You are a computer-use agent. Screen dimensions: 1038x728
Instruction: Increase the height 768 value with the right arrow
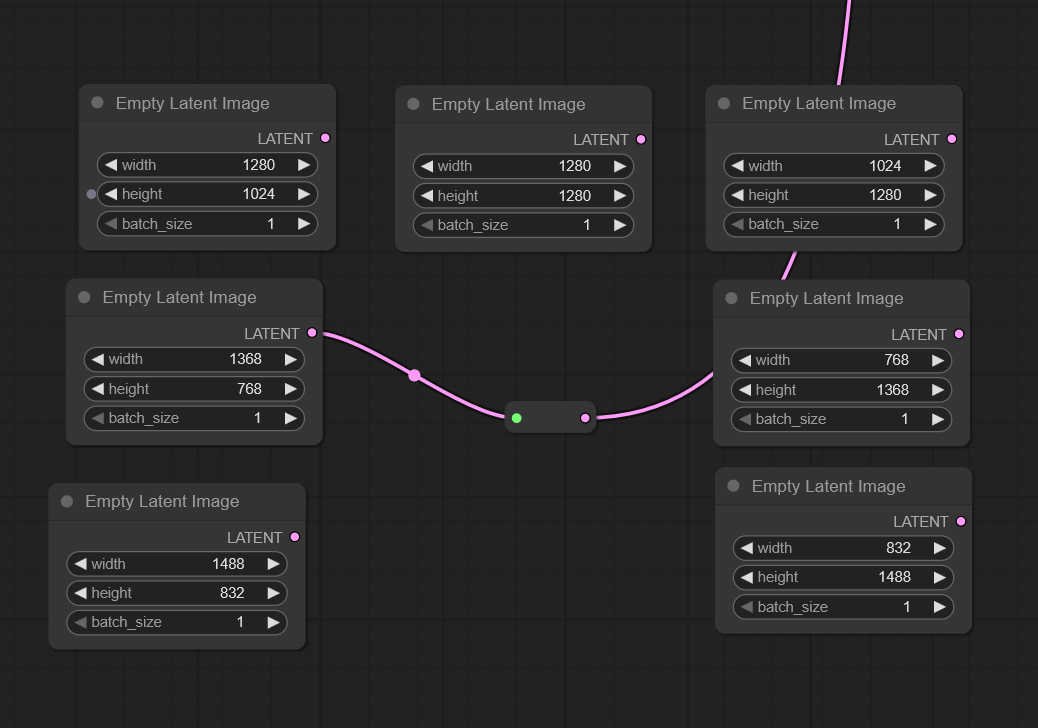pos(291,388)
